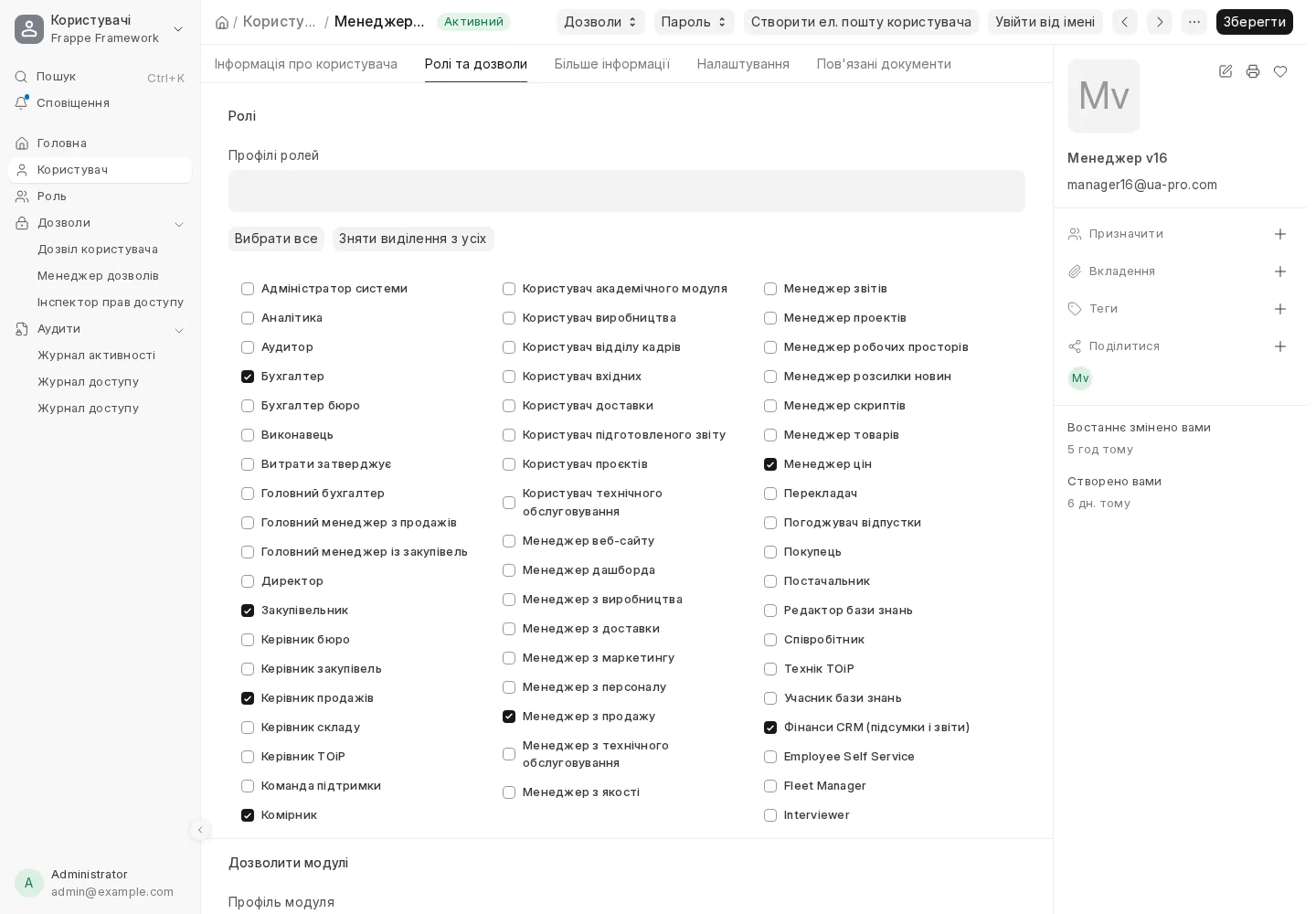Go to the previous document arrow

pos(1125,22)
